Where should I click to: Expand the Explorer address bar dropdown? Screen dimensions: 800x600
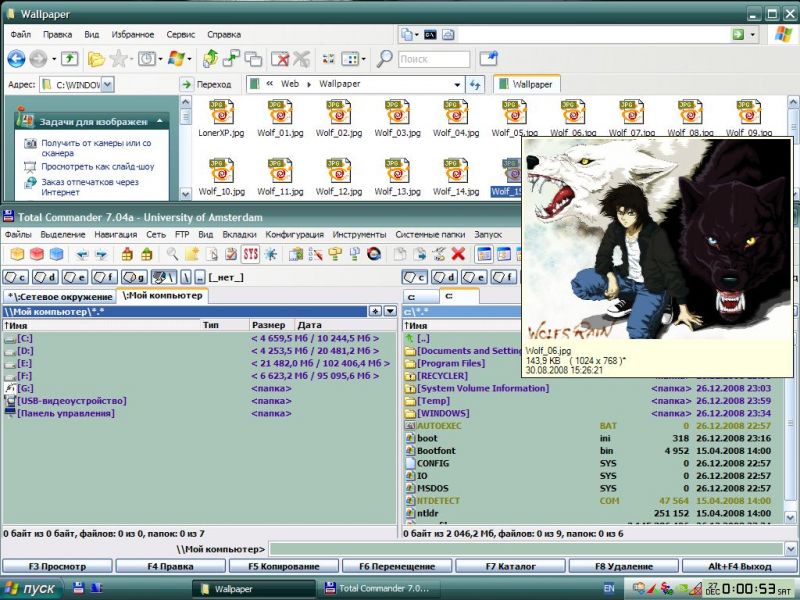(x=107, y=85)
